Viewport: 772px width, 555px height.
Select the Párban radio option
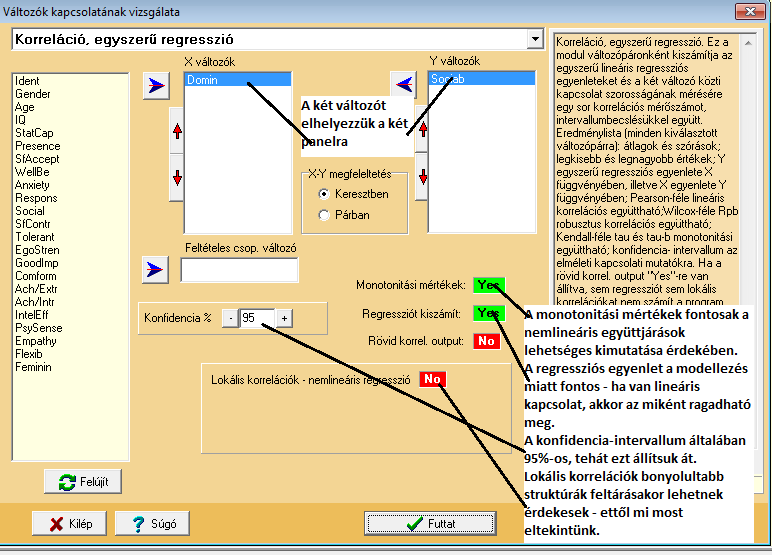323,214
